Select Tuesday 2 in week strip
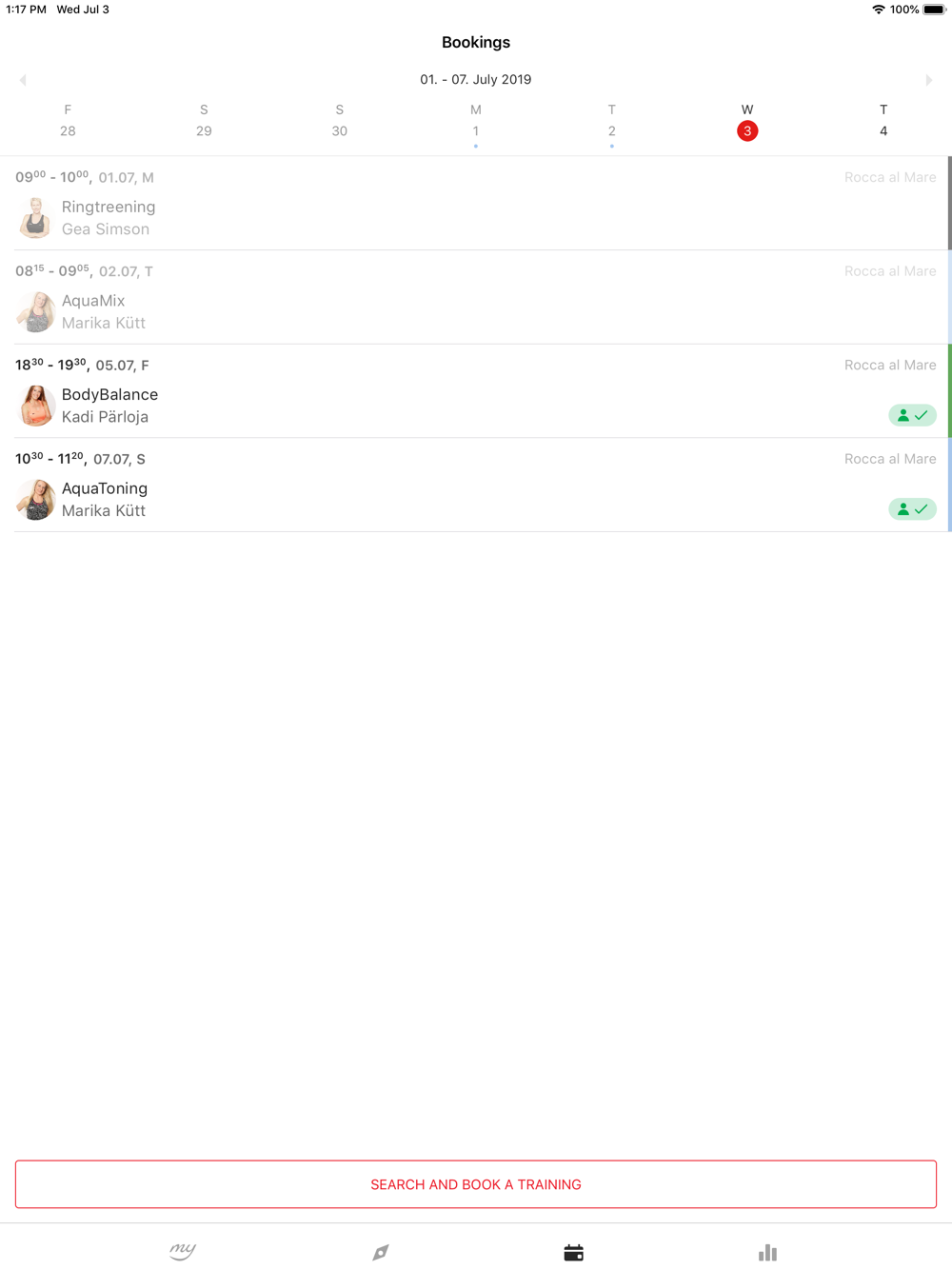The image size is (952, 1270). click(612, 122)
